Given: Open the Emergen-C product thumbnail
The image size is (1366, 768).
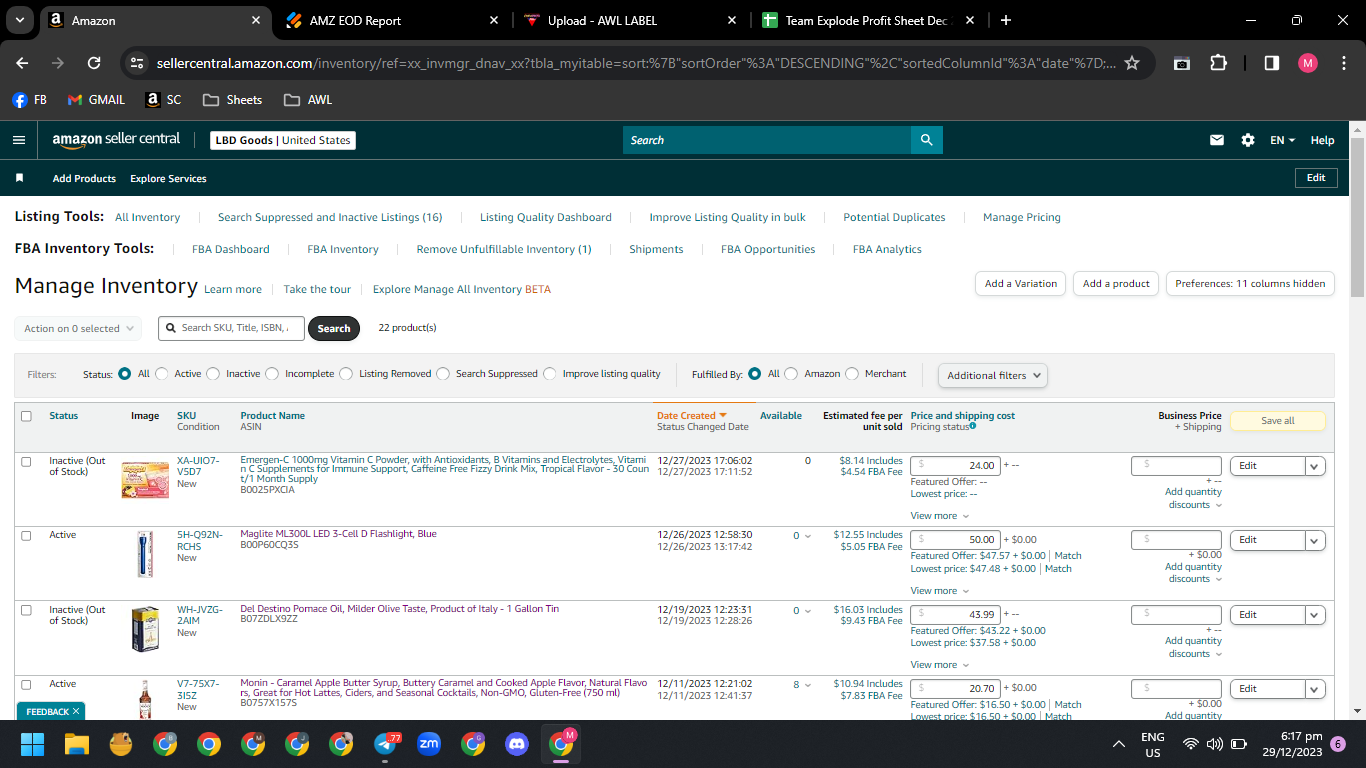Looking at the screenshot, I should coord(145,480).
